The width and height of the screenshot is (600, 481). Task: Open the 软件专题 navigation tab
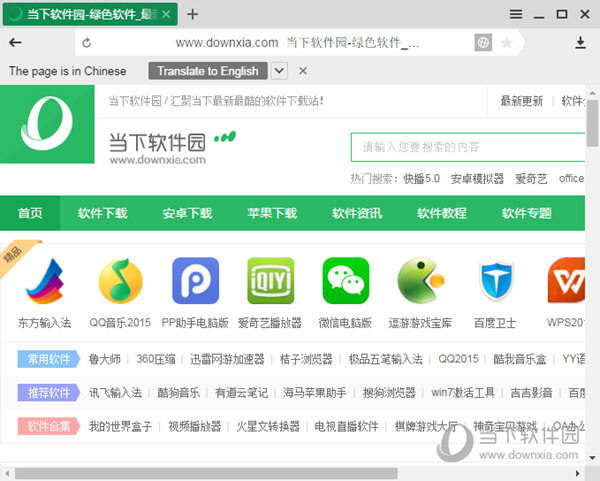pyautogui.click(x=527, y=213)
